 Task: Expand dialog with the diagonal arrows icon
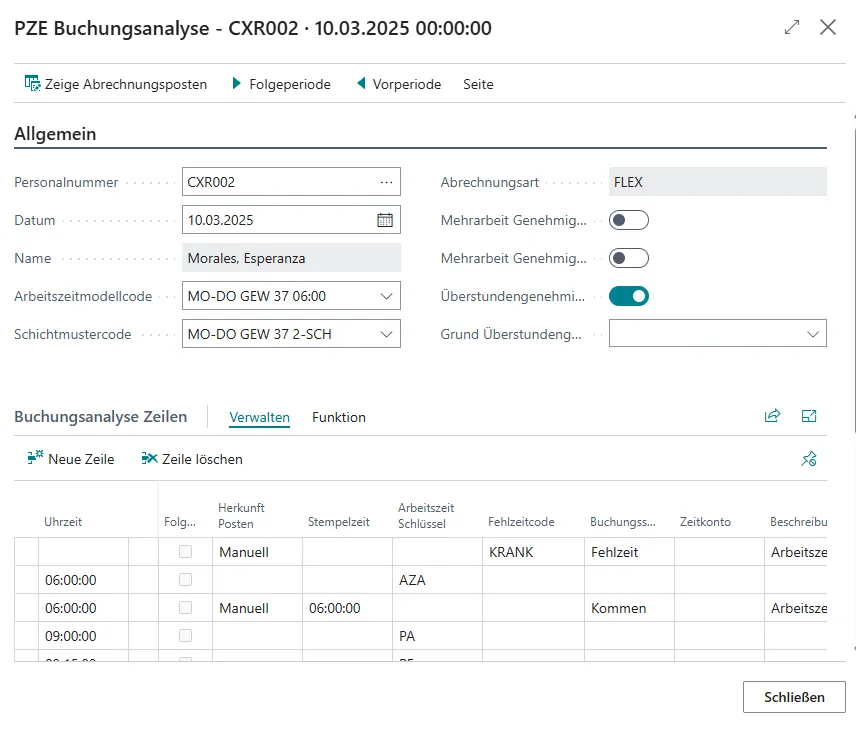coord(792,28)
